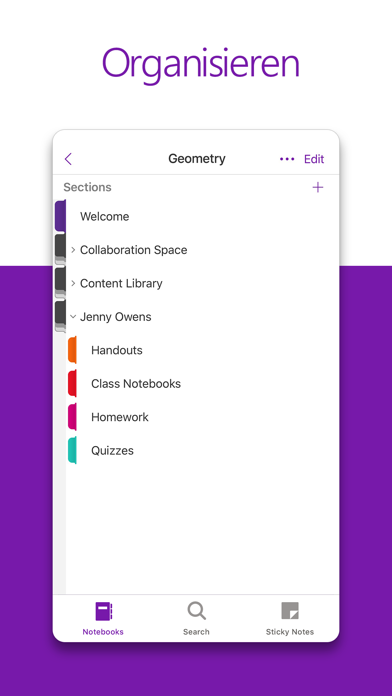The height and width of the screenshot is (696, 392).
Task: Switch to Sticky Notes tab label
Action: (x=290, y=632)
